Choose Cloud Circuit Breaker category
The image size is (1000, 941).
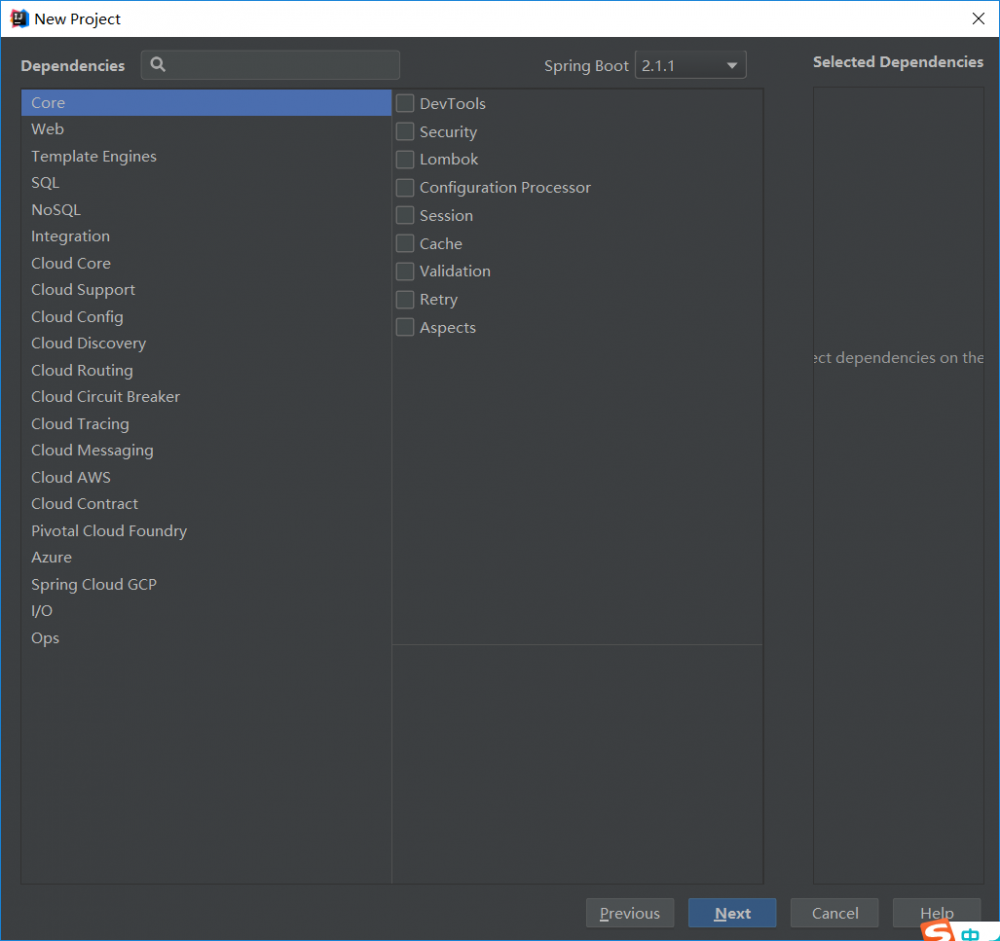(206, 397)
